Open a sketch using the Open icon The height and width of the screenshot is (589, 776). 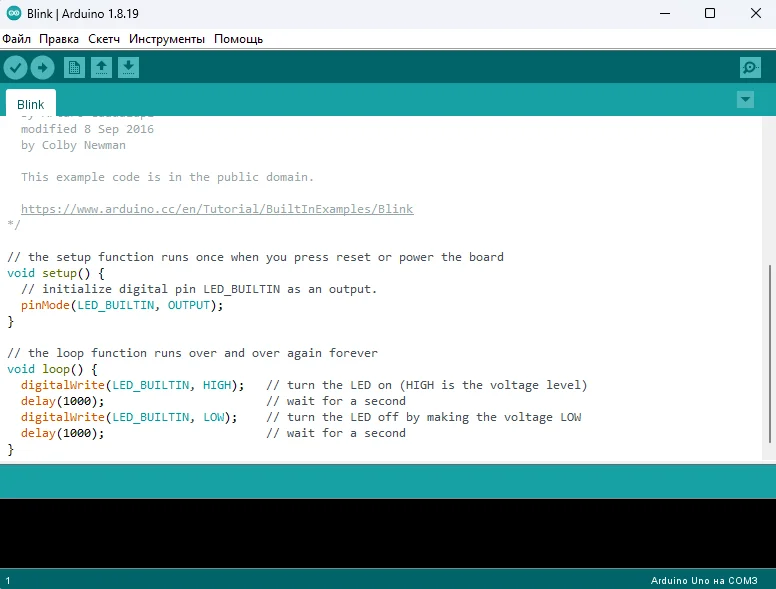101,67
